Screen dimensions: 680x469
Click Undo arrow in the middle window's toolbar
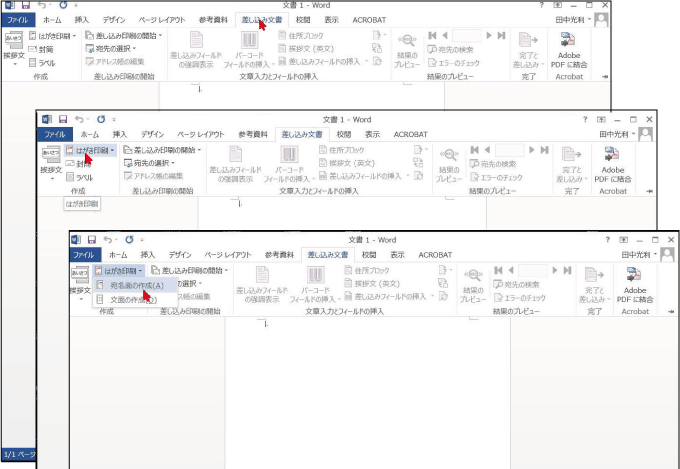tap(80, 120)
